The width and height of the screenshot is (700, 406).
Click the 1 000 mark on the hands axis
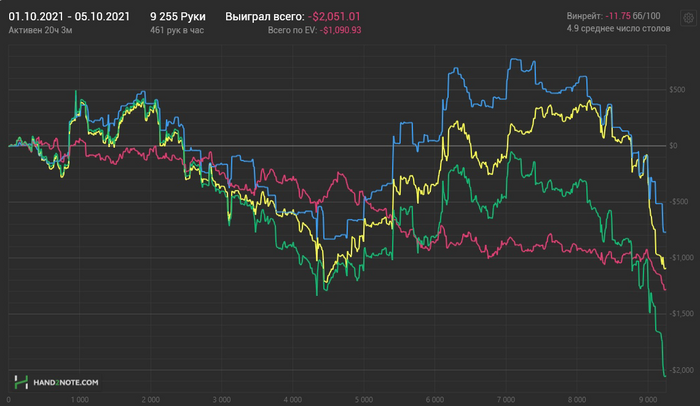[80, 399]
